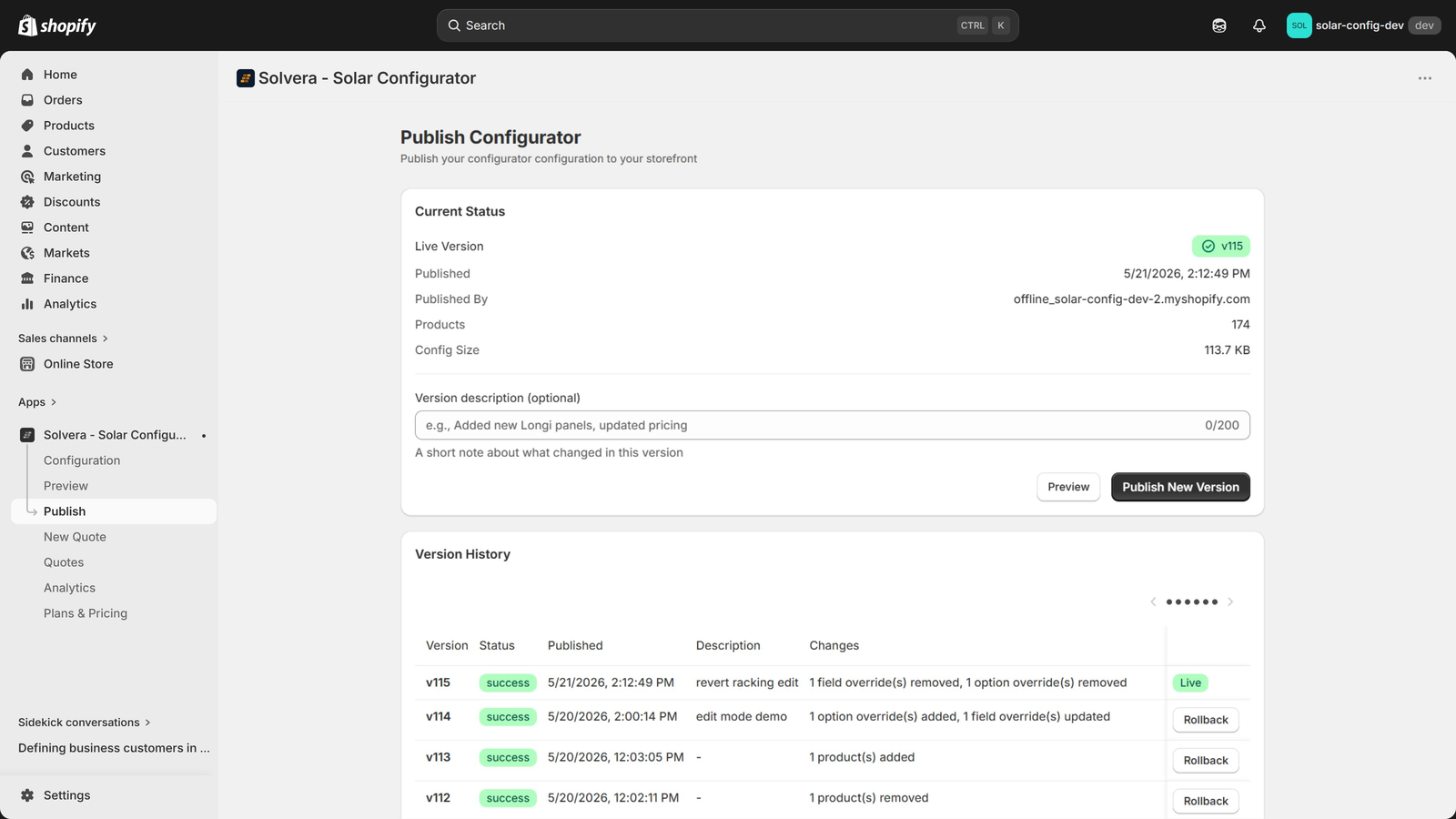Click the Shopify logo

[x=57, y=25]
